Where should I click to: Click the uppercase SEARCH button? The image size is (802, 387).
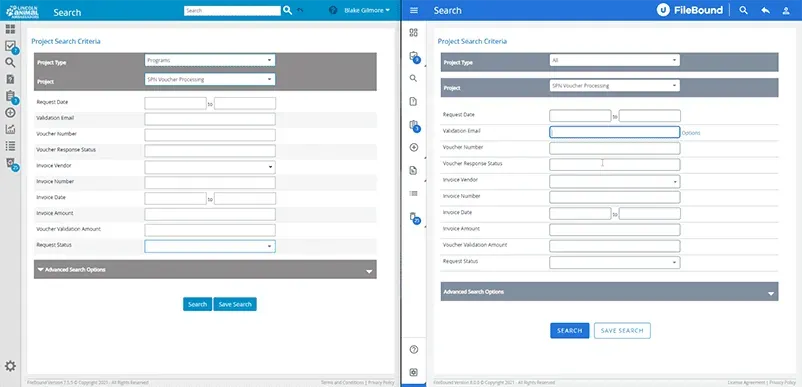(570, 331)
